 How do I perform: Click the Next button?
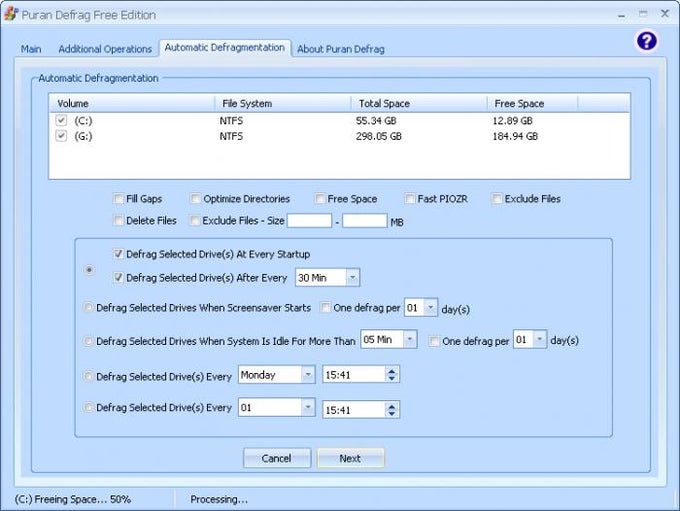pos(350,458)
